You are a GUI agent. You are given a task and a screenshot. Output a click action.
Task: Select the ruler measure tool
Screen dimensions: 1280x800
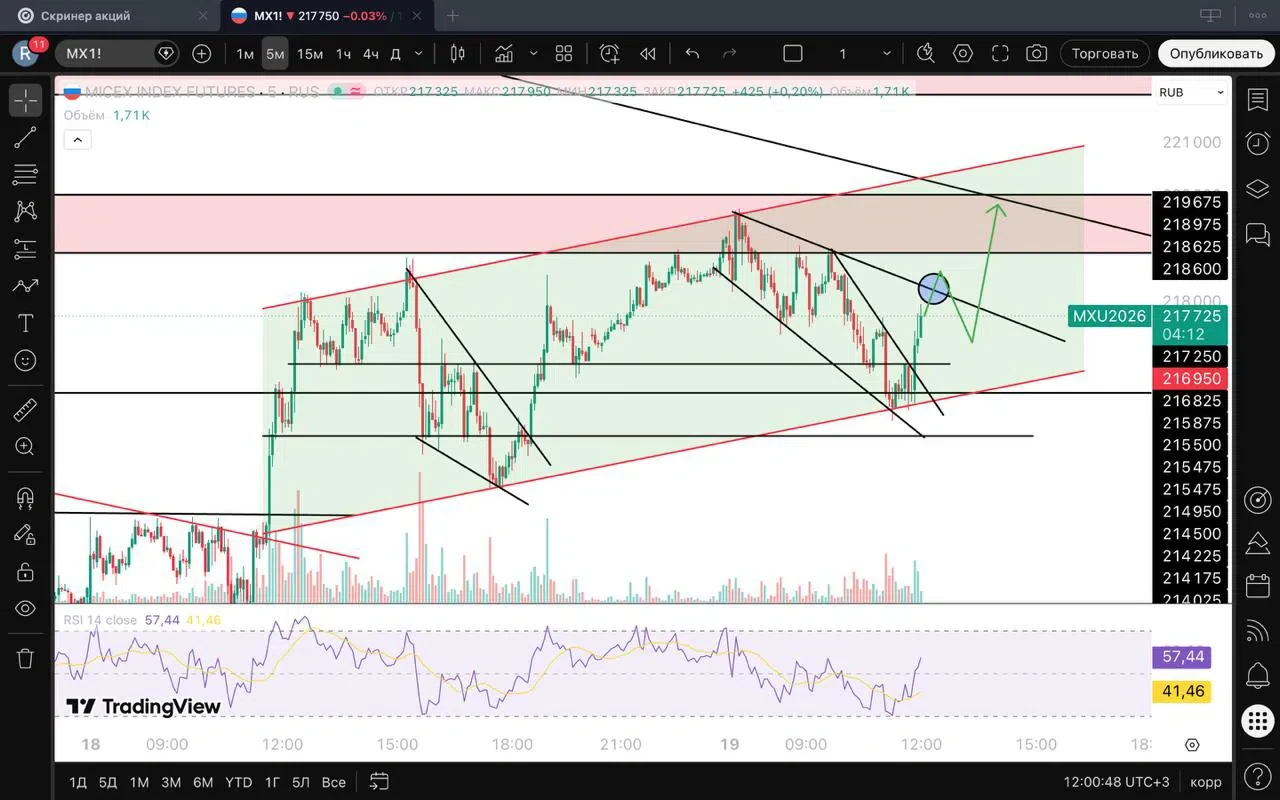25,410
